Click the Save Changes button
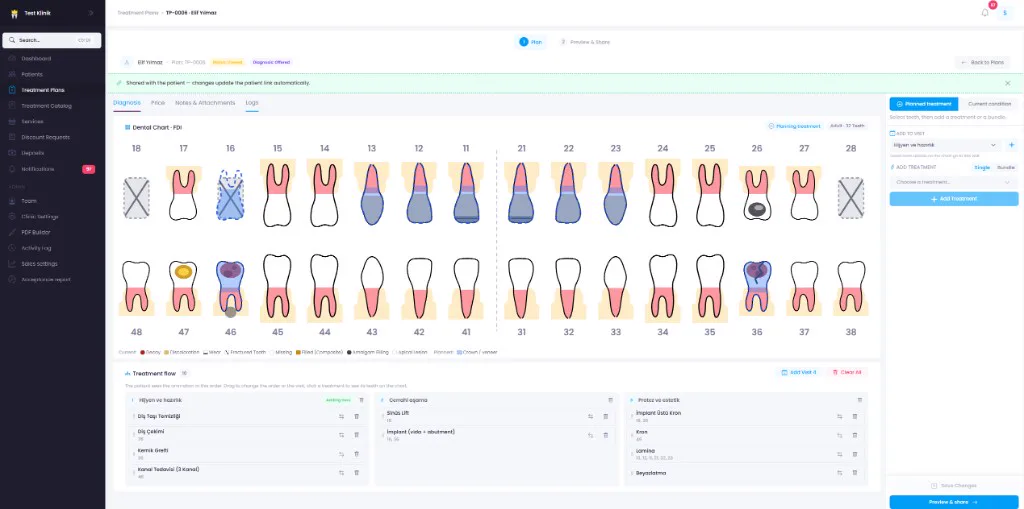1024x509 pixels. pyautogui.click(x=953, y=485)
